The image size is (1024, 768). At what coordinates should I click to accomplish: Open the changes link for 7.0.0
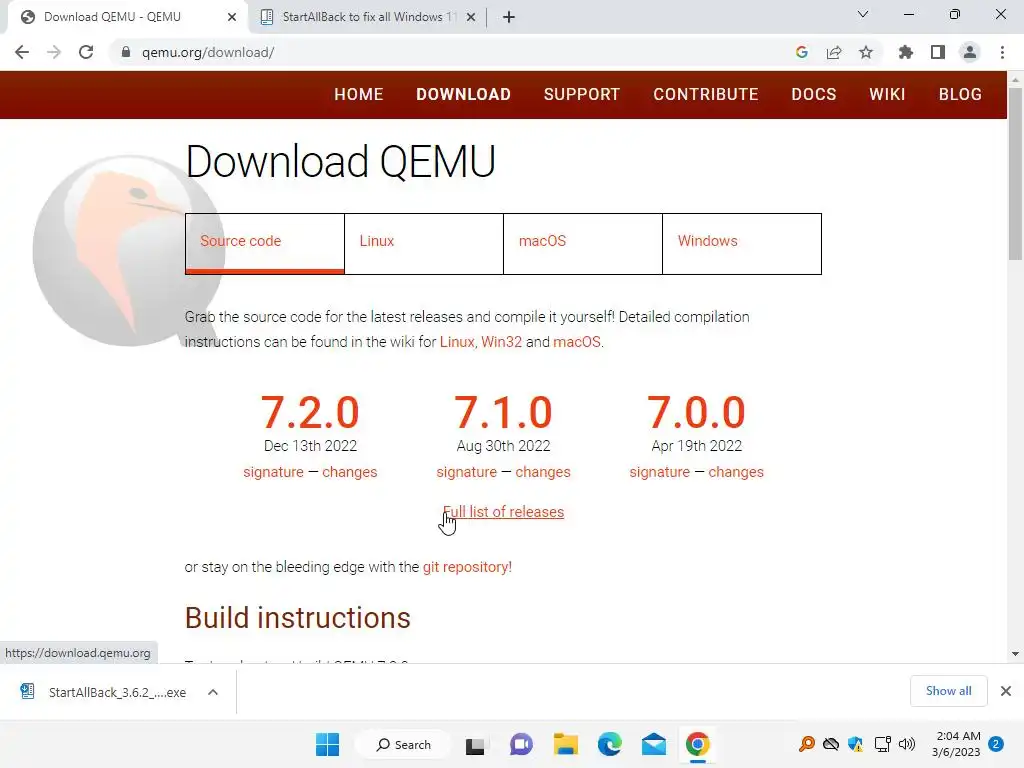pyautogui.click(x=736, y=472)
